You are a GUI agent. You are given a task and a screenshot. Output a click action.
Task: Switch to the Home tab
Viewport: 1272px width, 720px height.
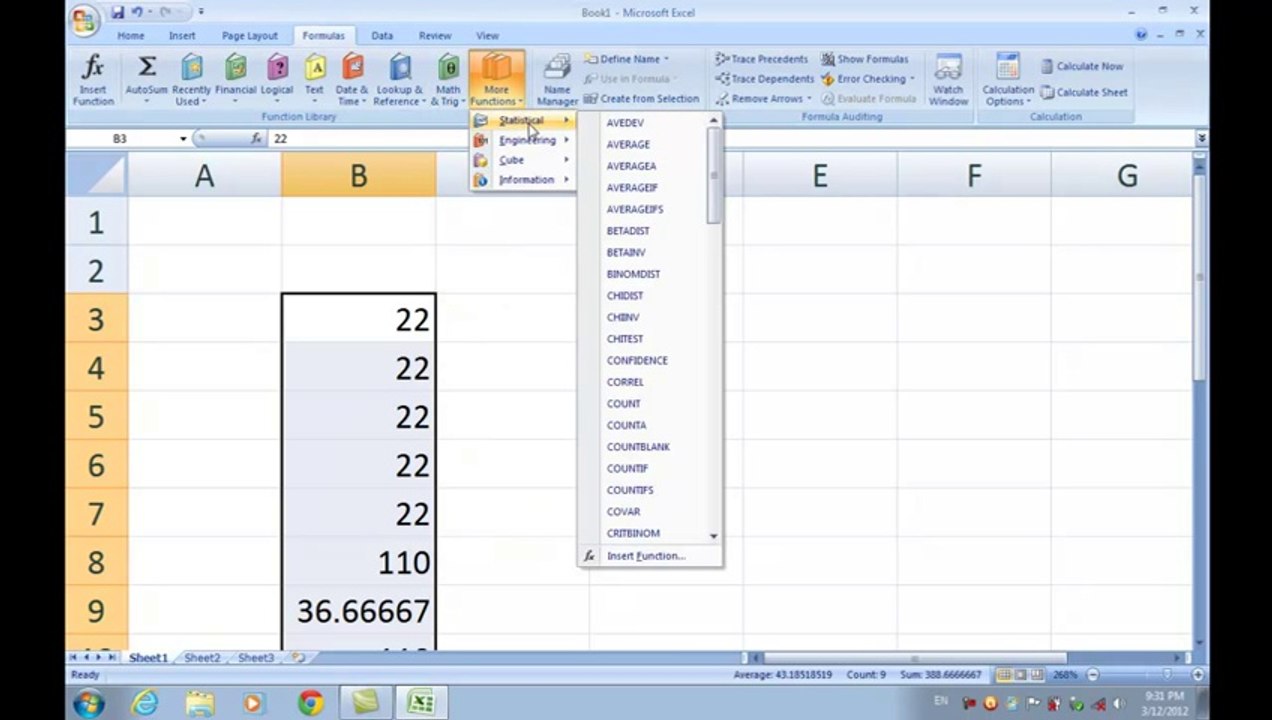[x=130, y=35]
